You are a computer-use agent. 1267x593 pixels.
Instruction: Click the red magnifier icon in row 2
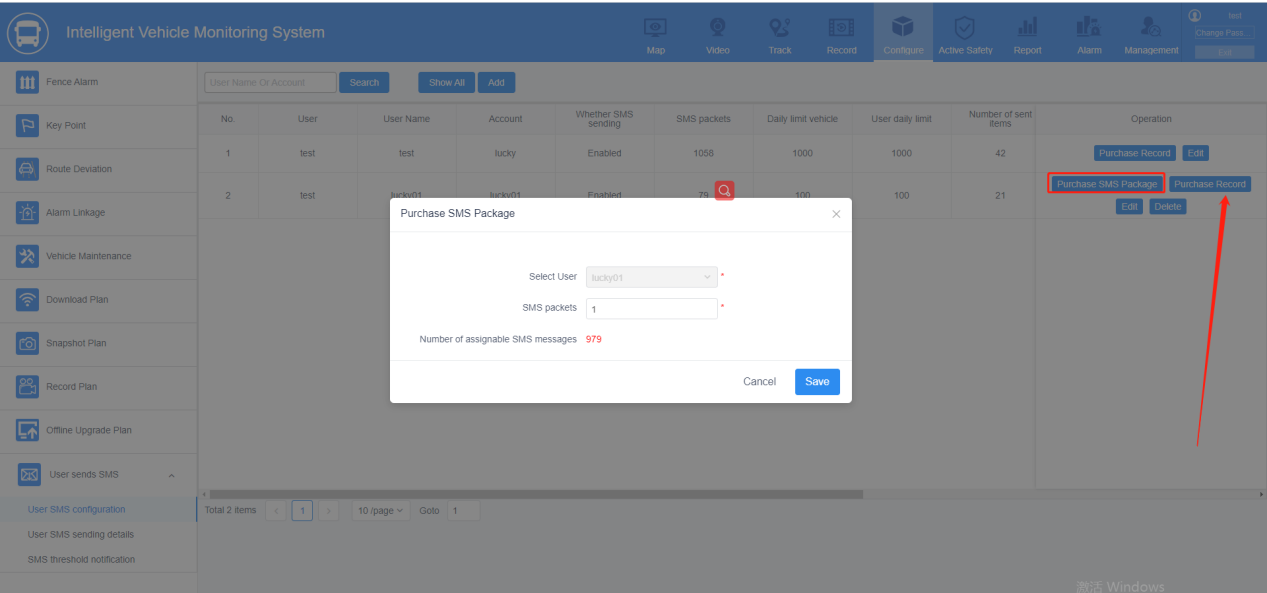[x=724, y=190]
